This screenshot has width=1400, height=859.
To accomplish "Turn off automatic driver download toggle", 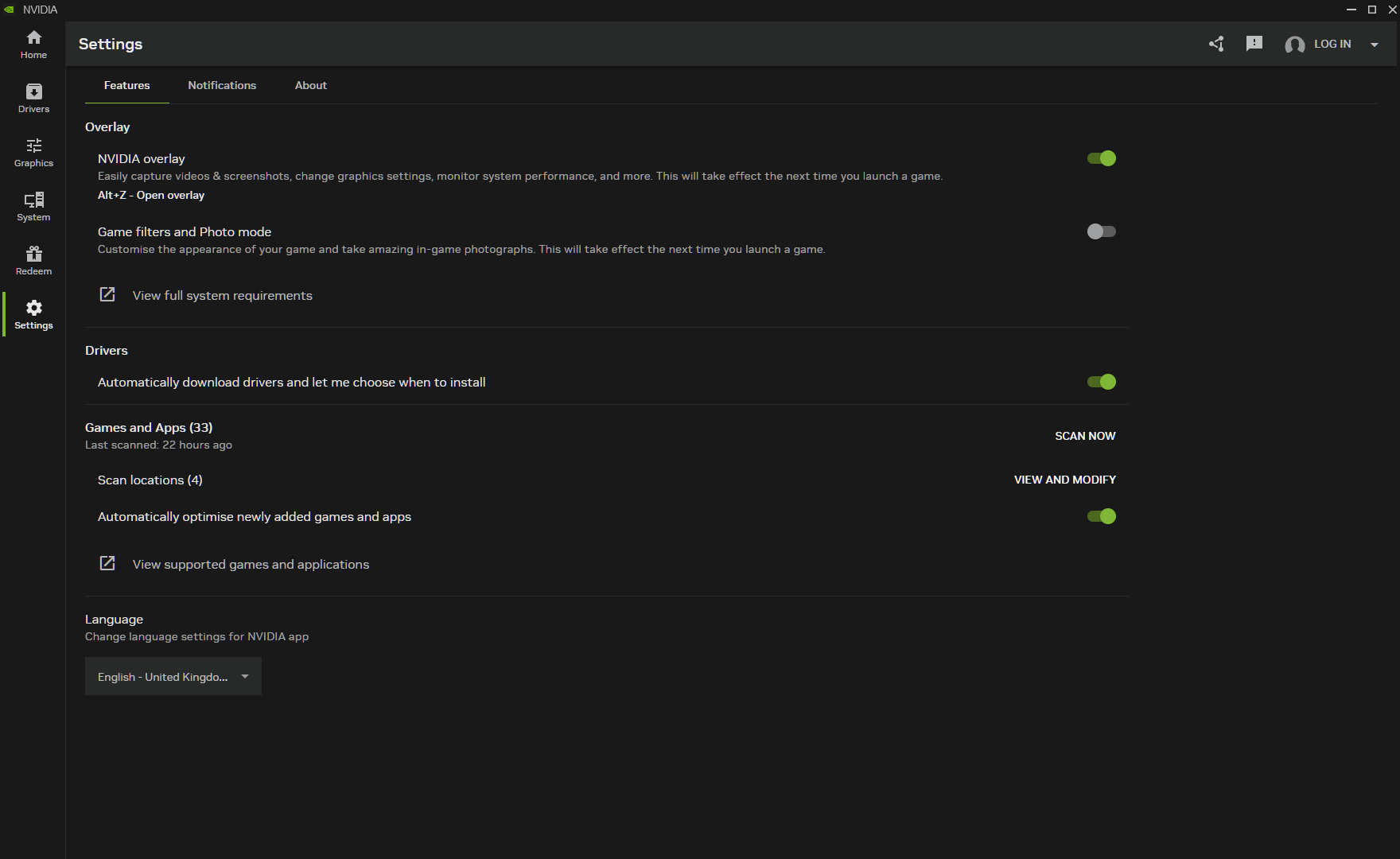I will (x=1102, y=382).
